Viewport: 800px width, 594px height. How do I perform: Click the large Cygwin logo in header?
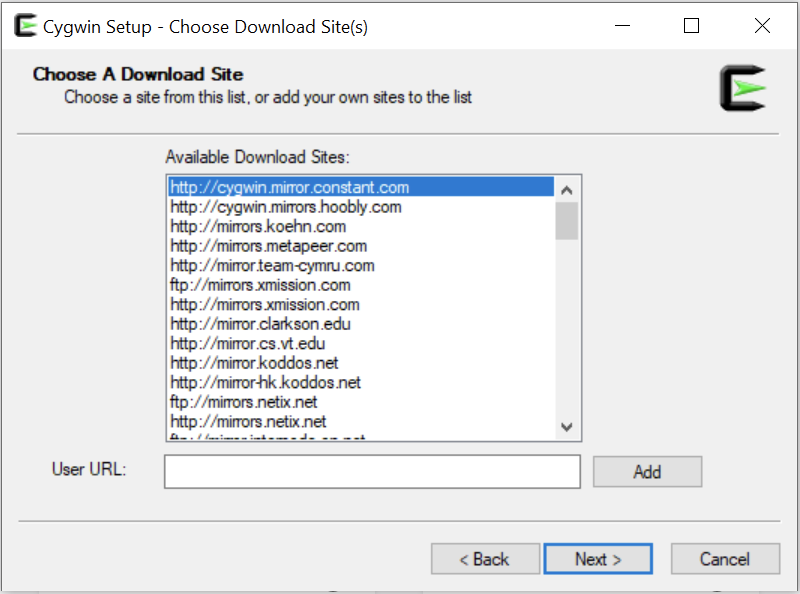[x=743, y=88]
